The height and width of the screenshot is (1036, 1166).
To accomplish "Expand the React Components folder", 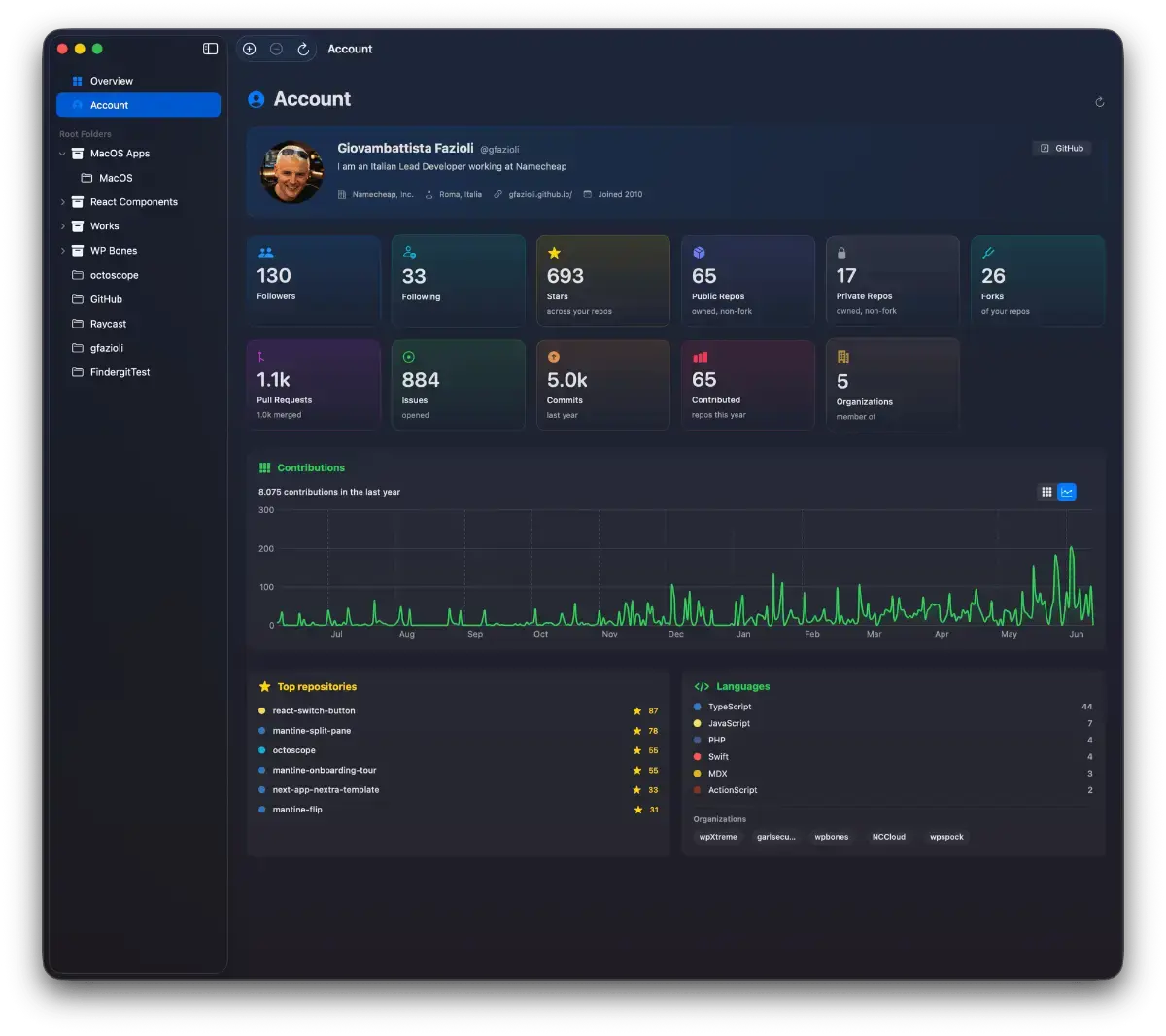I will click(63, 202).
